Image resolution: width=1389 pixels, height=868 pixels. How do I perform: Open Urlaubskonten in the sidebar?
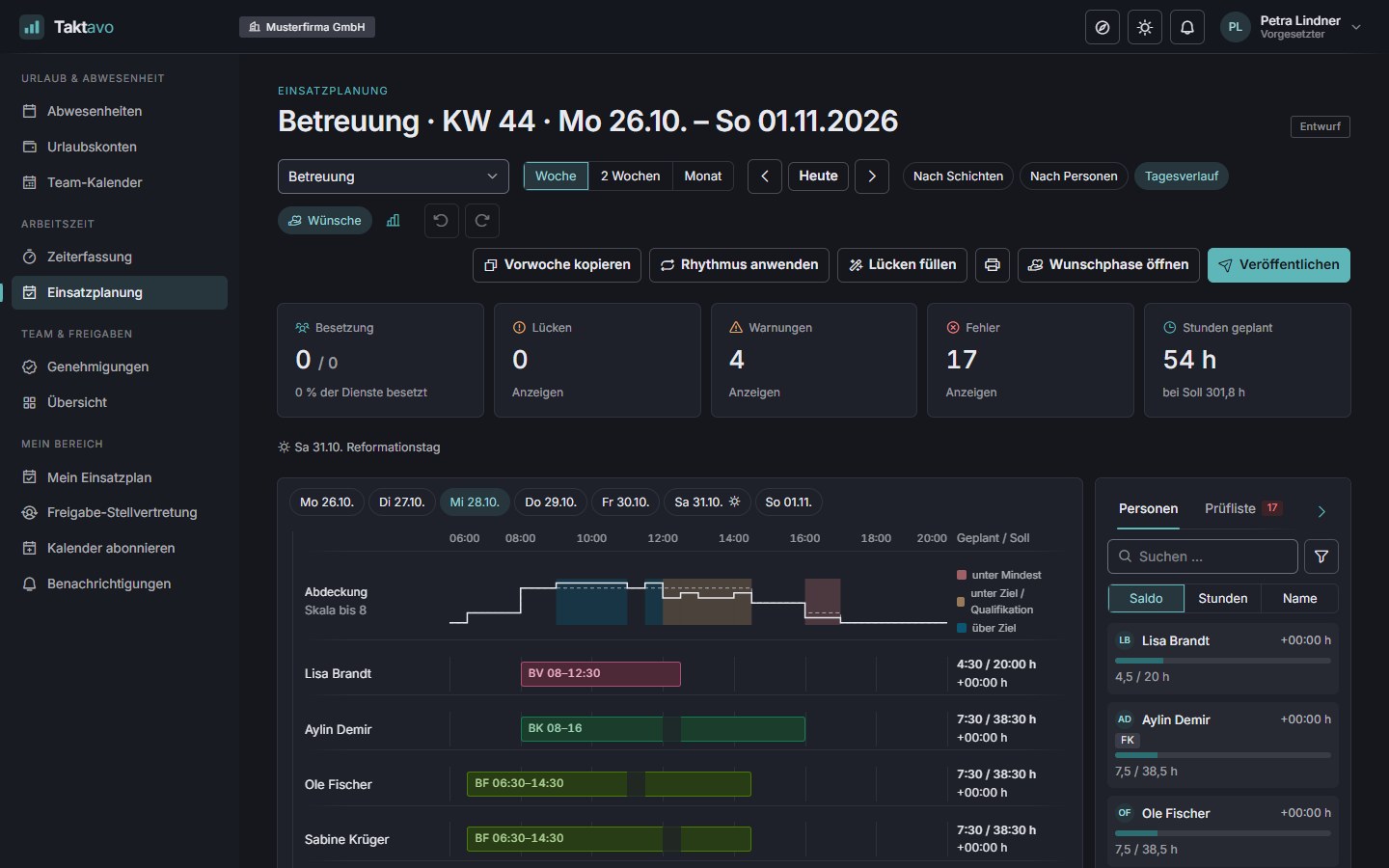(x=120, y=147)
